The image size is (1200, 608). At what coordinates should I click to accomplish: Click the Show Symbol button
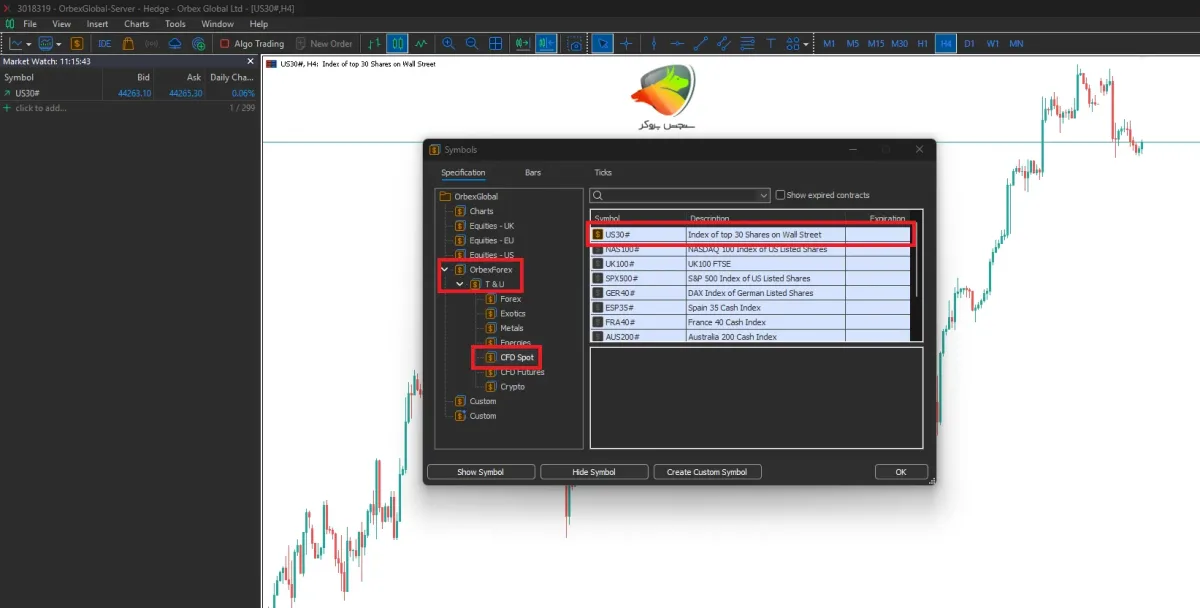tap(481, 472)
